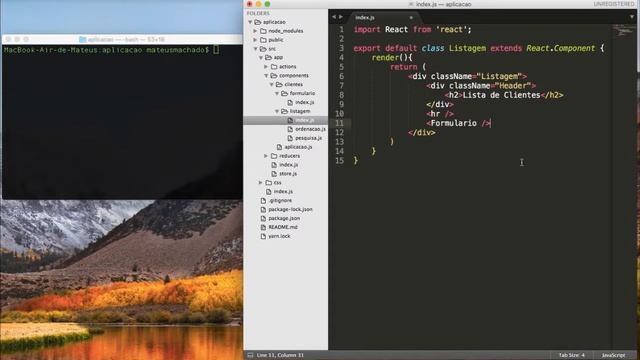Expand the css folder arrow

coord(261,183)
